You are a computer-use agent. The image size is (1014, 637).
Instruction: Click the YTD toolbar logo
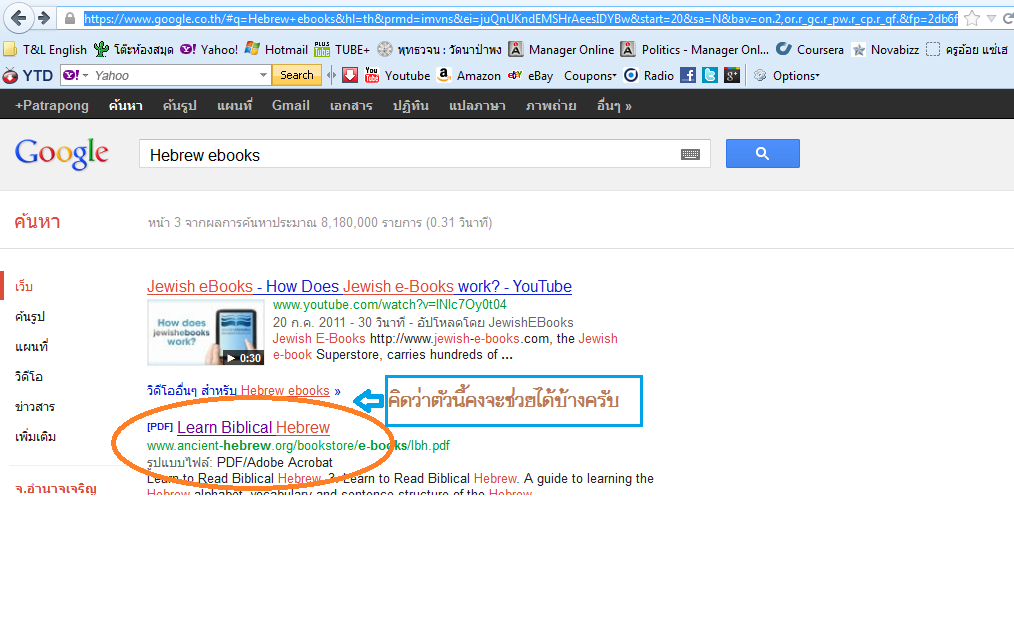[x=28, y=76]
